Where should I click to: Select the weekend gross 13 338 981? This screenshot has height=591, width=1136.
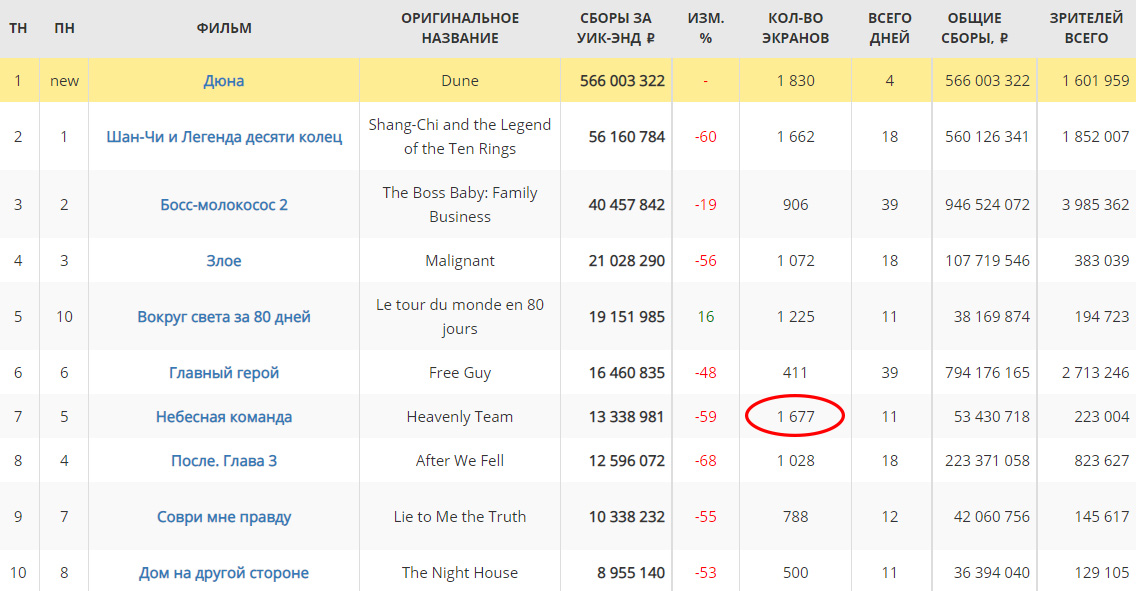click(627, 416)
